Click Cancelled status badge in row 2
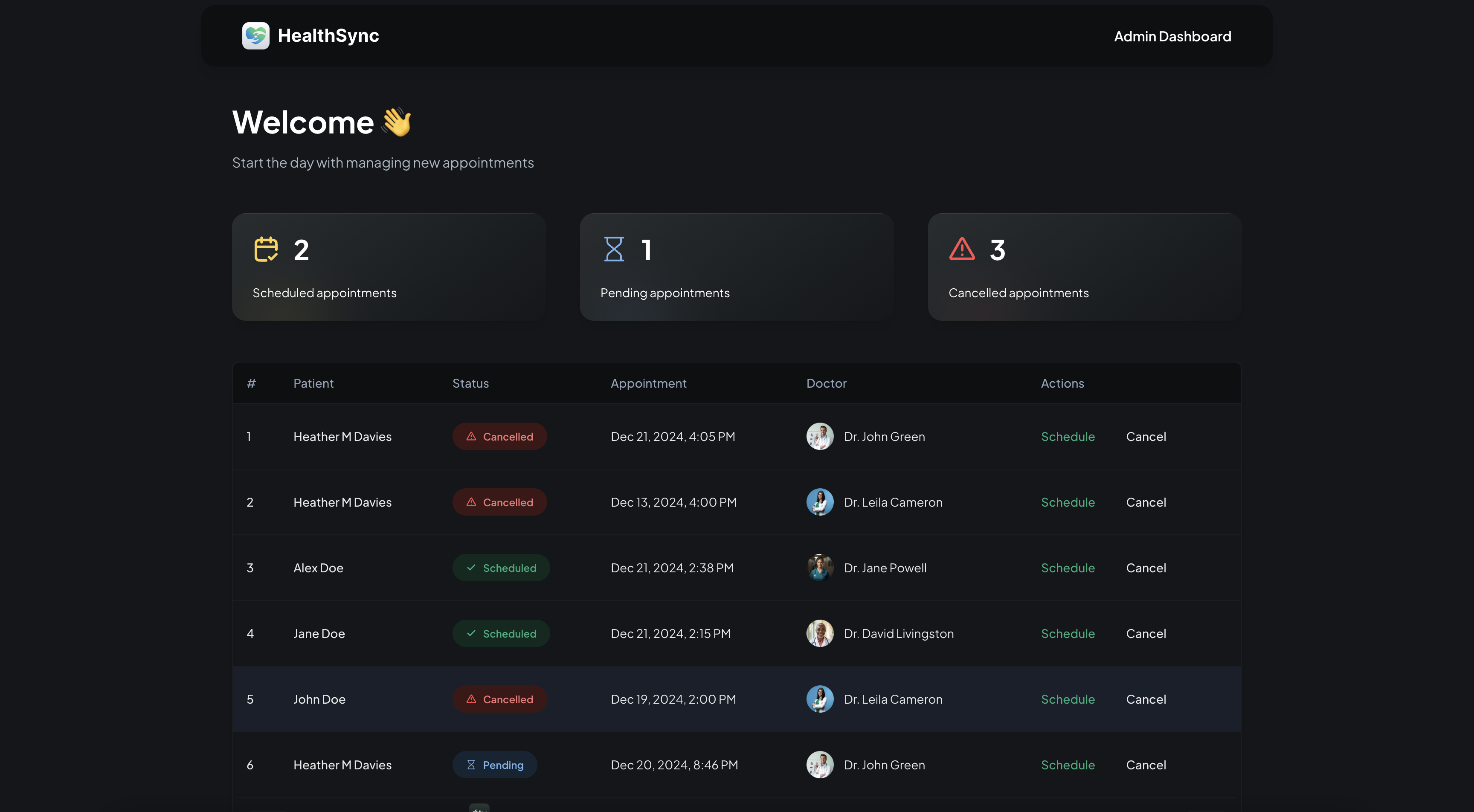This screenshot has height=812, width=1474. pos(499,502)
